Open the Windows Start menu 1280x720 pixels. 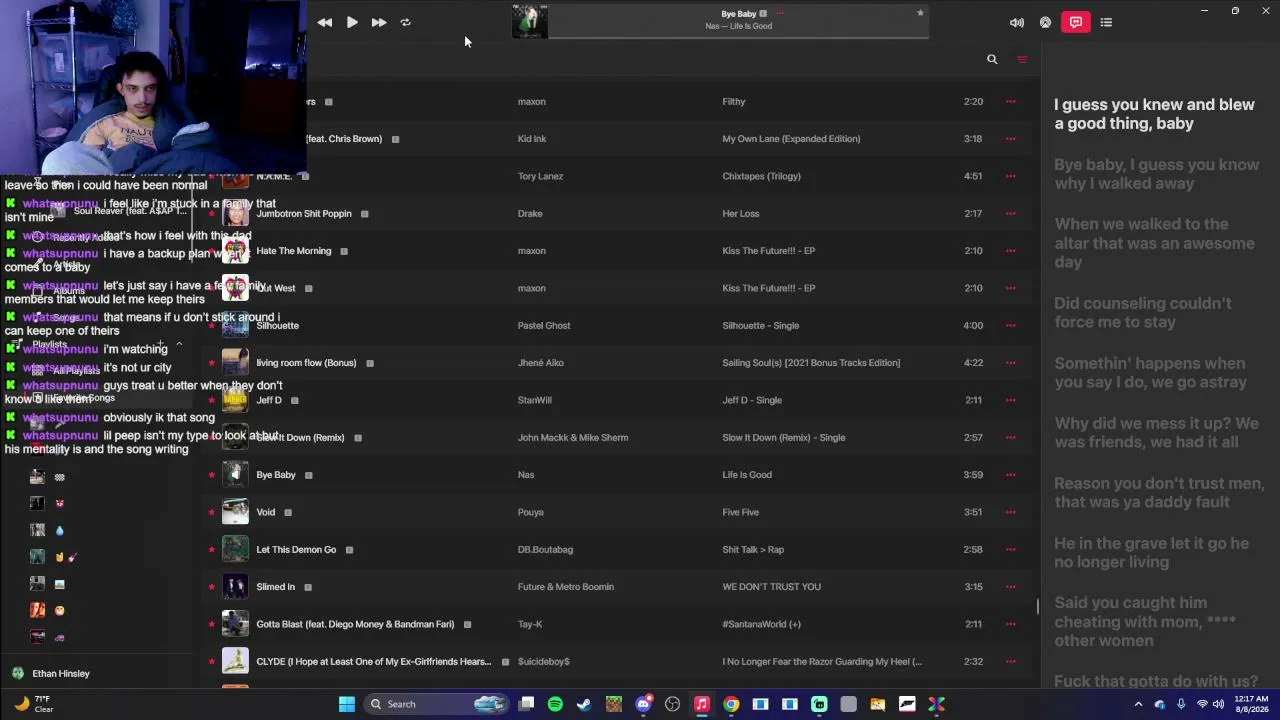(x=347, y=704)
